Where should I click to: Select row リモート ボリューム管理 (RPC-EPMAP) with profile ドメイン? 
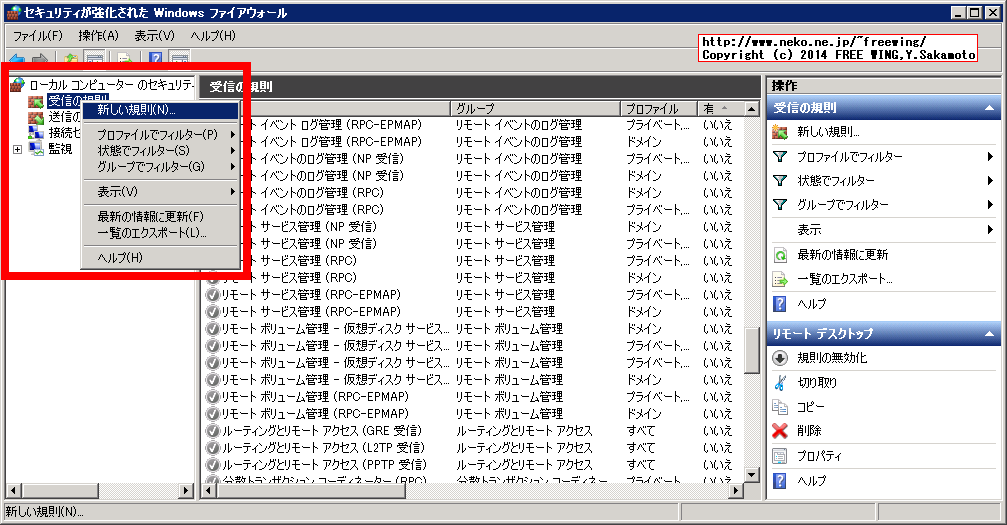(472, 414)
